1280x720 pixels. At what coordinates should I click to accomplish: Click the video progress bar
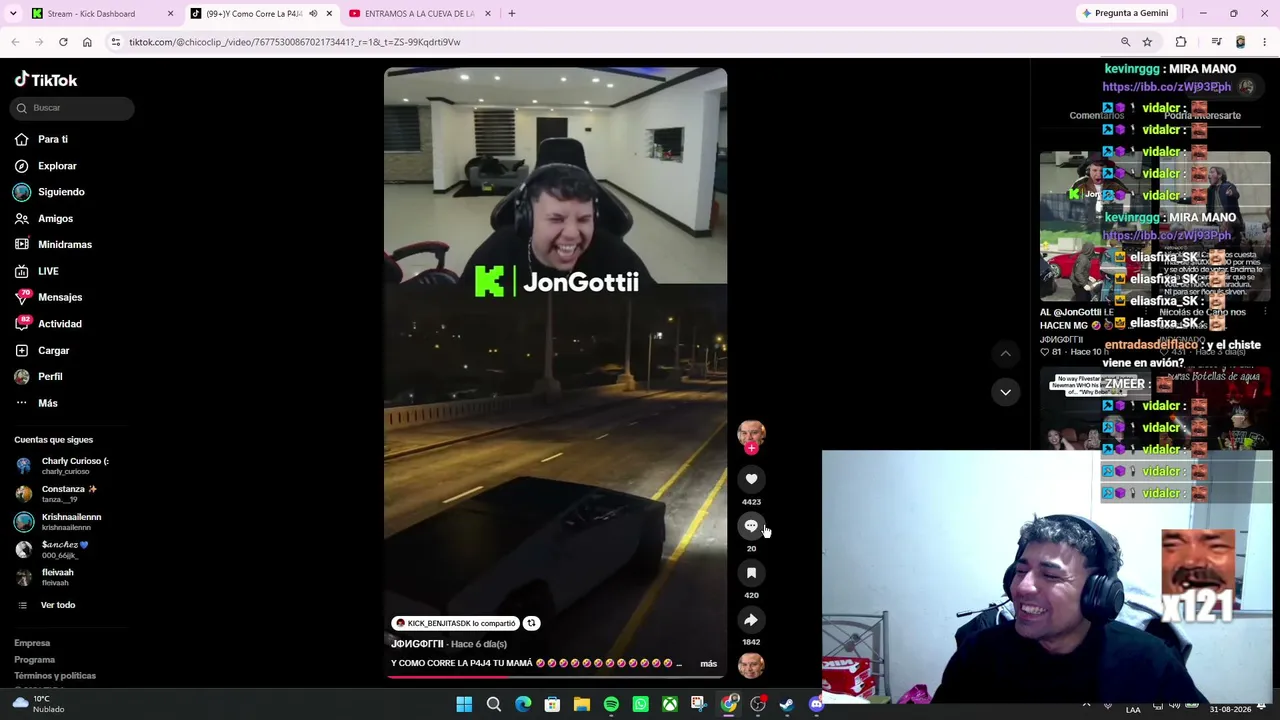point(555,677)
